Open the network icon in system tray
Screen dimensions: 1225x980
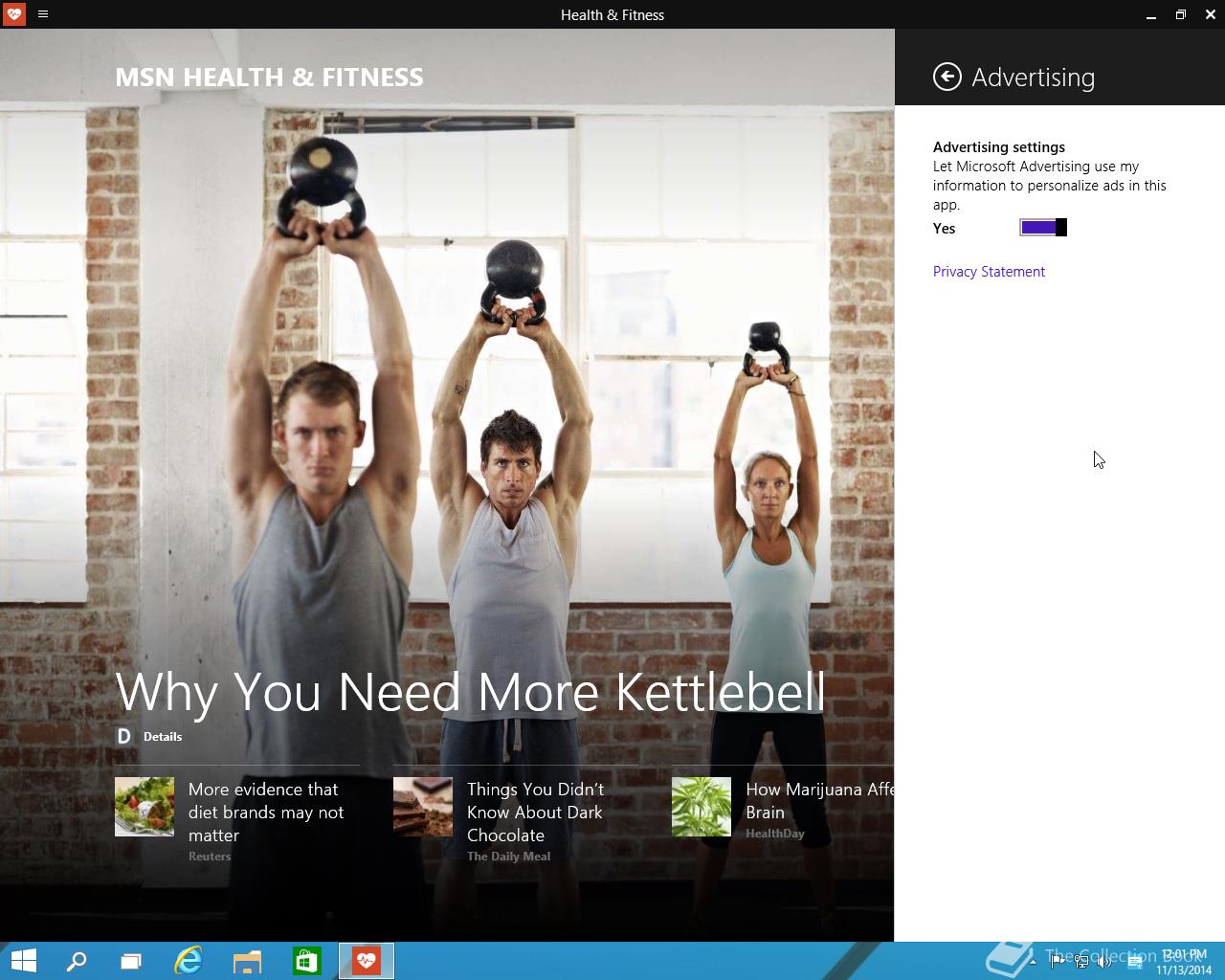tap(1081, 962)
